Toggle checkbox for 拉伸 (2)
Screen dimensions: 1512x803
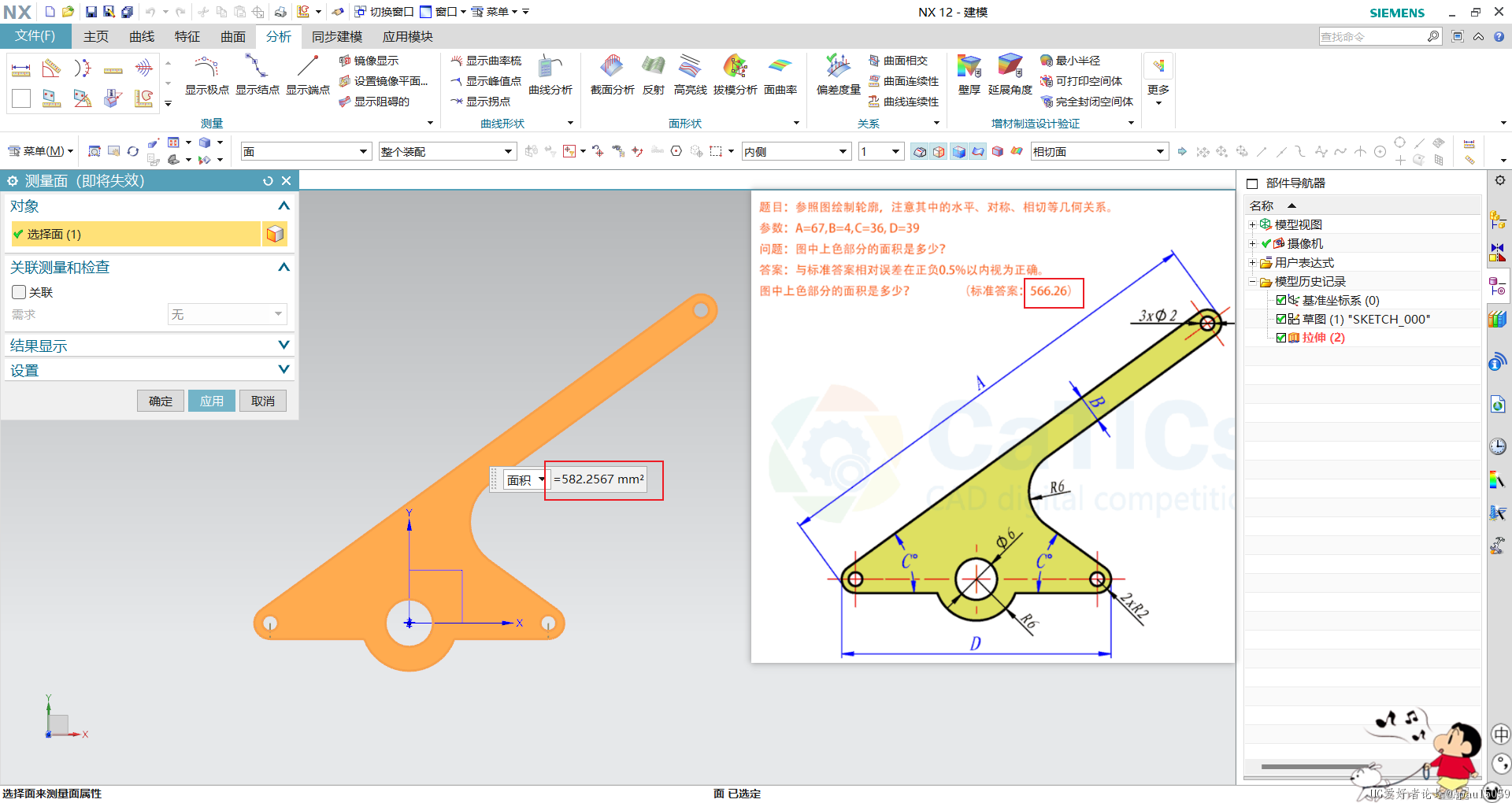[1281, 338]
